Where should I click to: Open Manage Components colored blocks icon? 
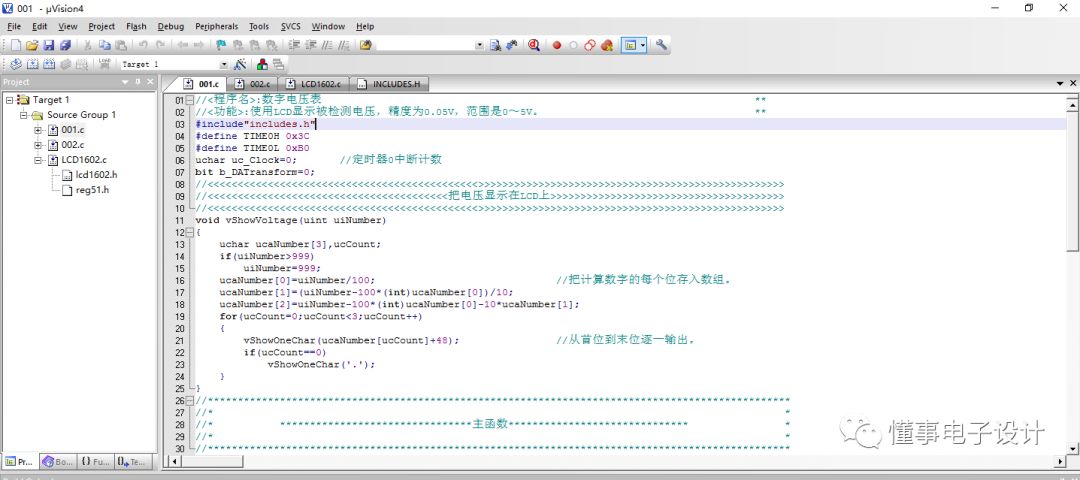(x=262, y=64)
